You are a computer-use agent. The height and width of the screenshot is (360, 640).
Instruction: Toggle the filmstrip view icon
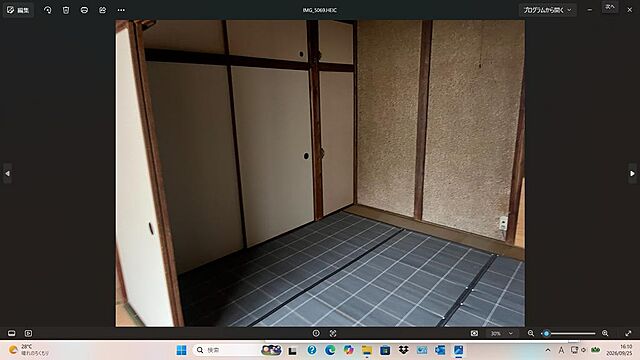tap(11, 333)
